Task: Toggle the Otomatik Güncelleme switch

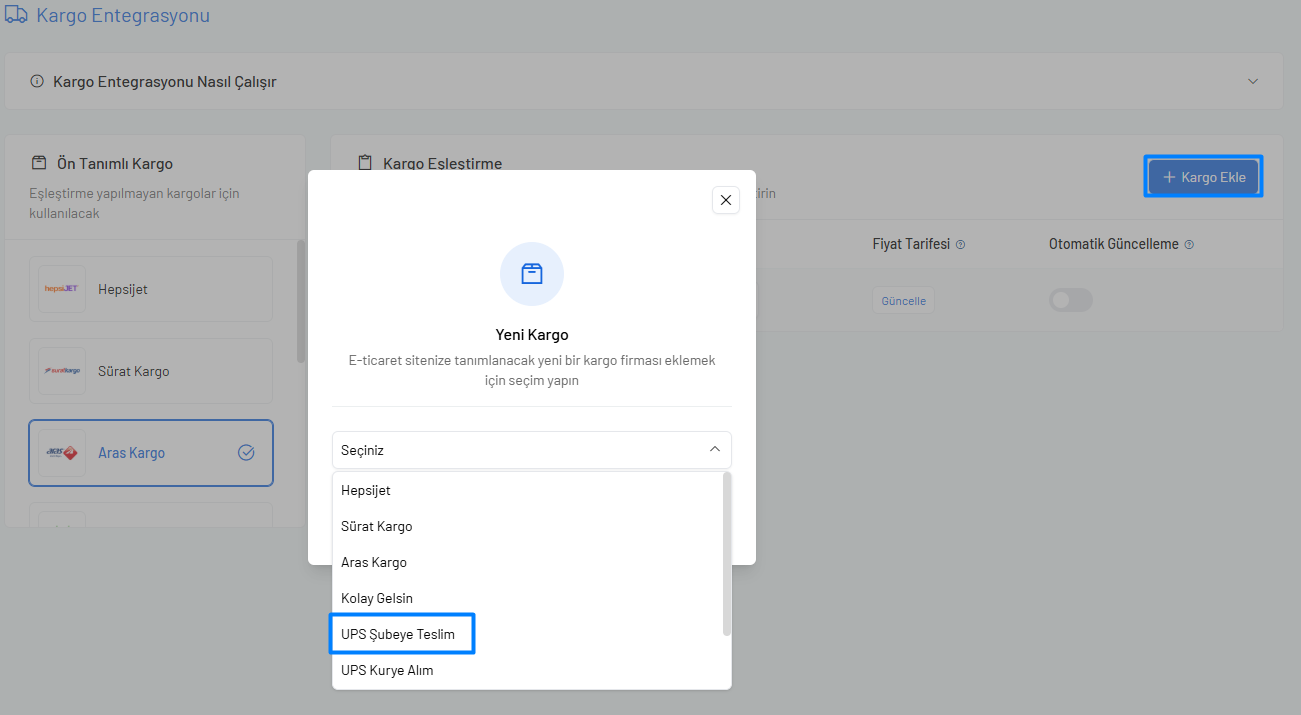Action: pos(1071,300)
